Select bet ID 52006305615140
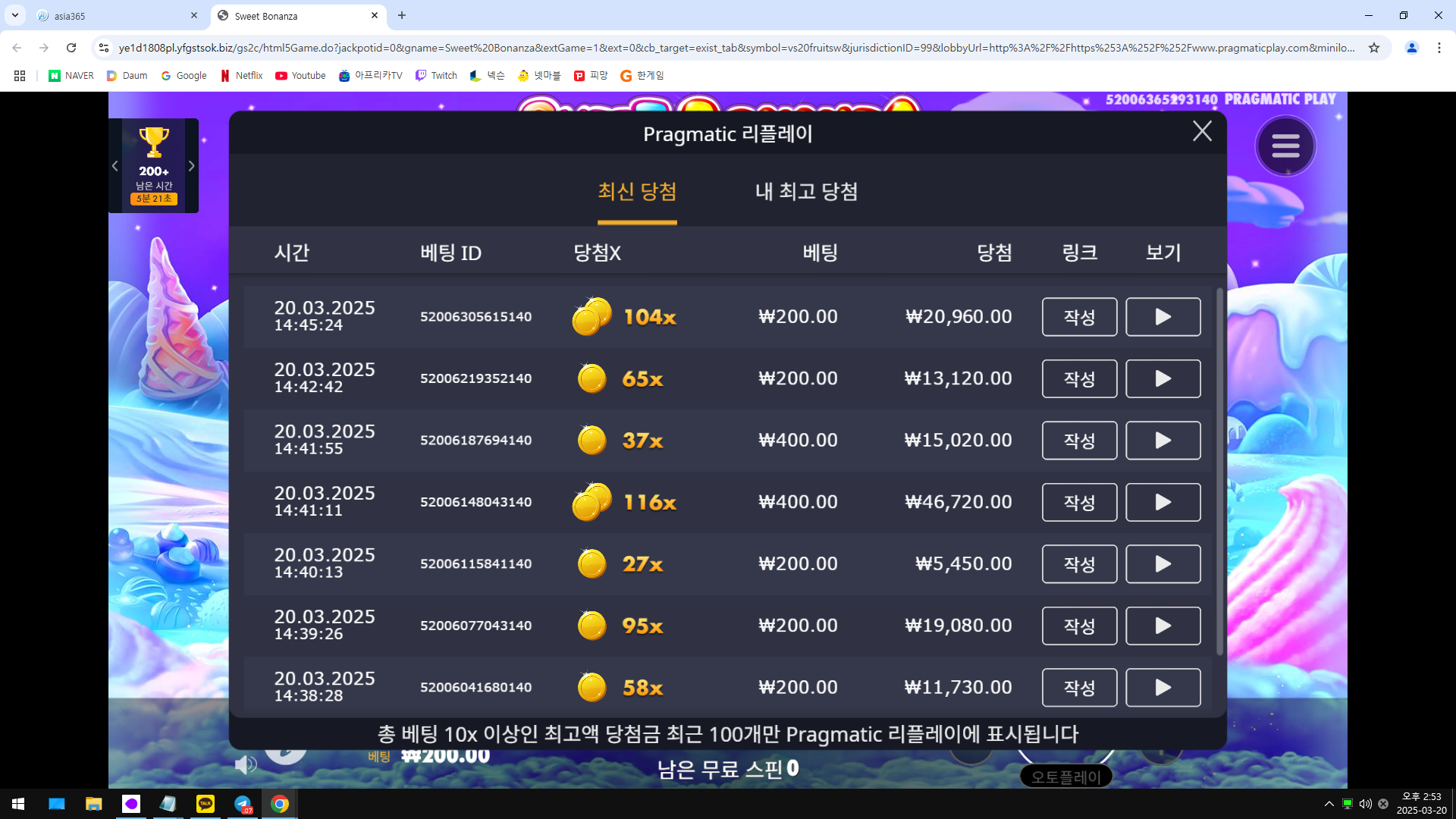This screenshot has width=1456, height=819. coord(475,317)
